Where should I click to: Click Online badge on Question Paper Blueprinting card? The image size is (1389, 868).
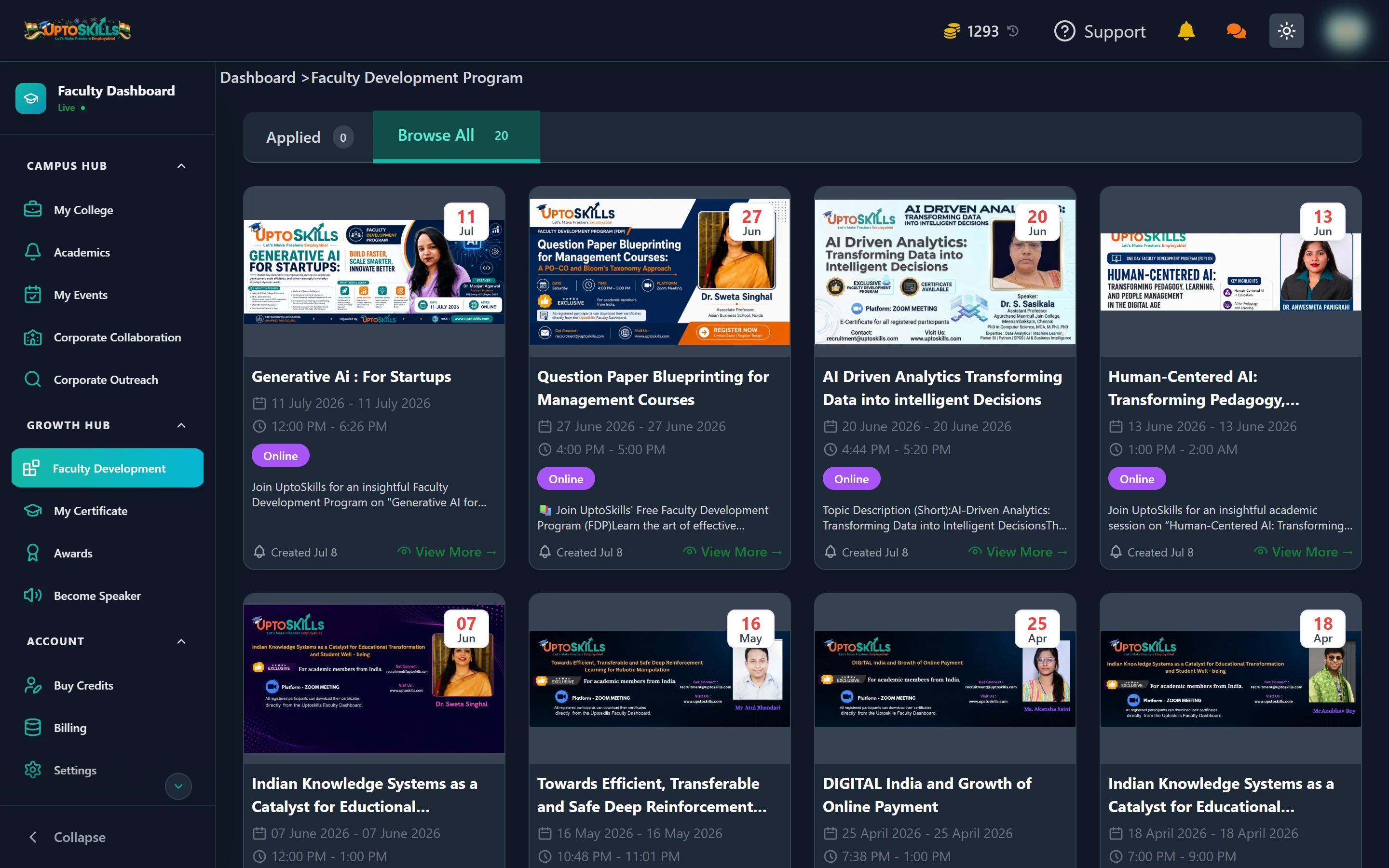[x=566, y=478]
